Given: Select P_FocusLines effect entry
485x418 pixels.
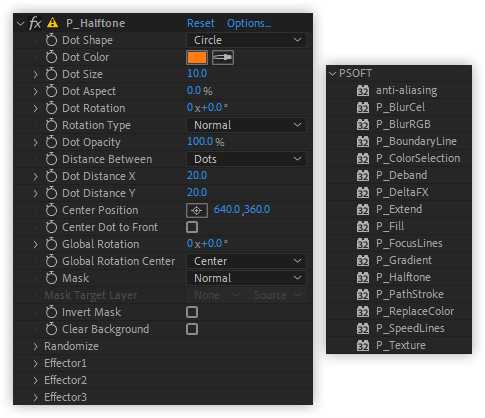Looking at the screenshot, I should coord(409,243).
